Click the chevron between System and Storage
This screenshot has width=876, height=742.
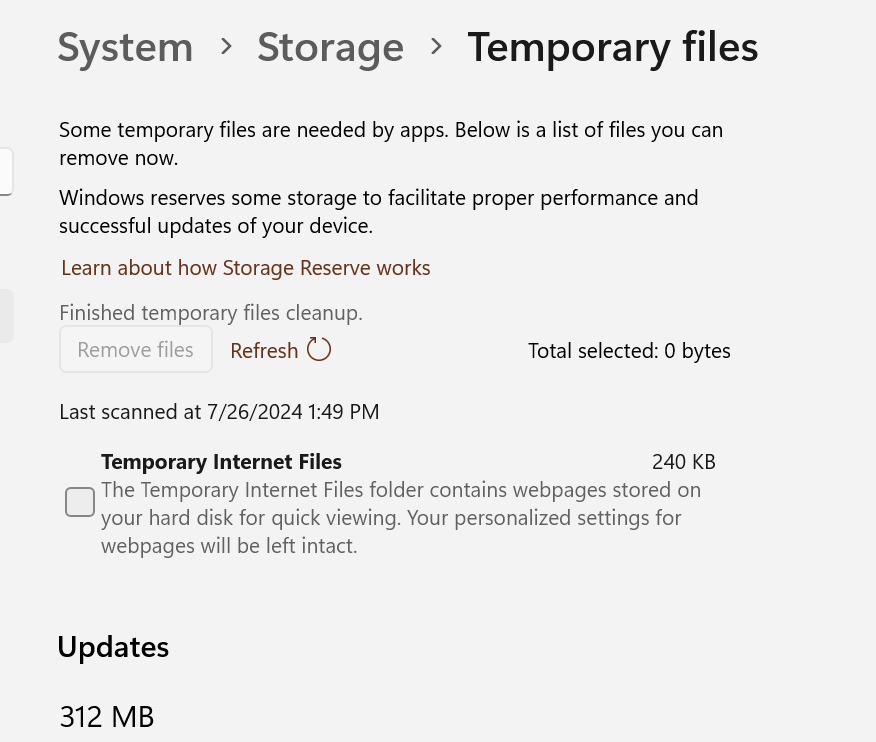pos(226,46)
